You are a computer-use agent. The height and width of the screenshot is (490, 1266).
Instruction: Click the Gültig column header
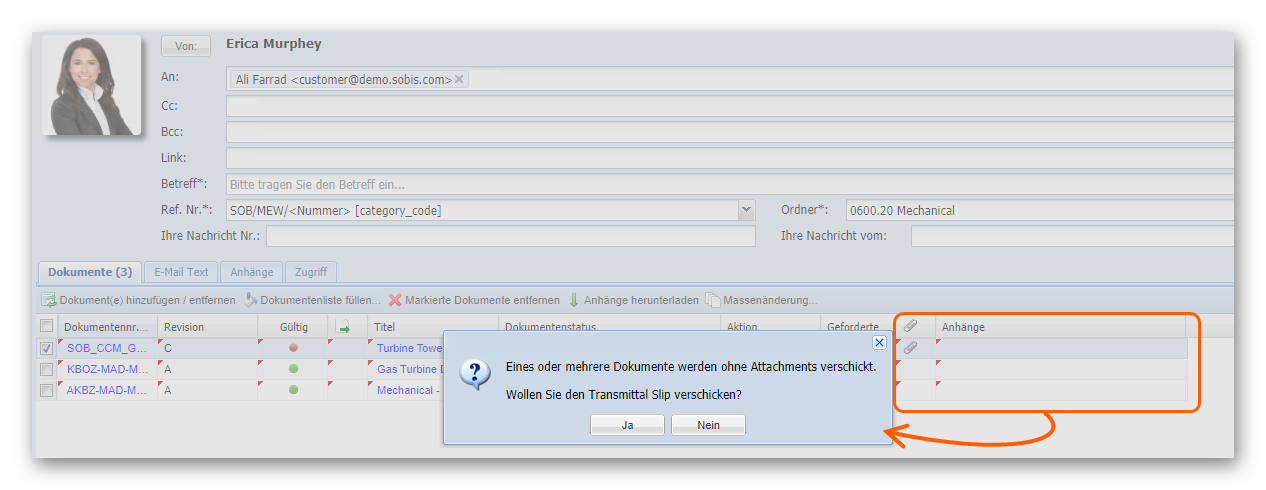coord(293,327)
